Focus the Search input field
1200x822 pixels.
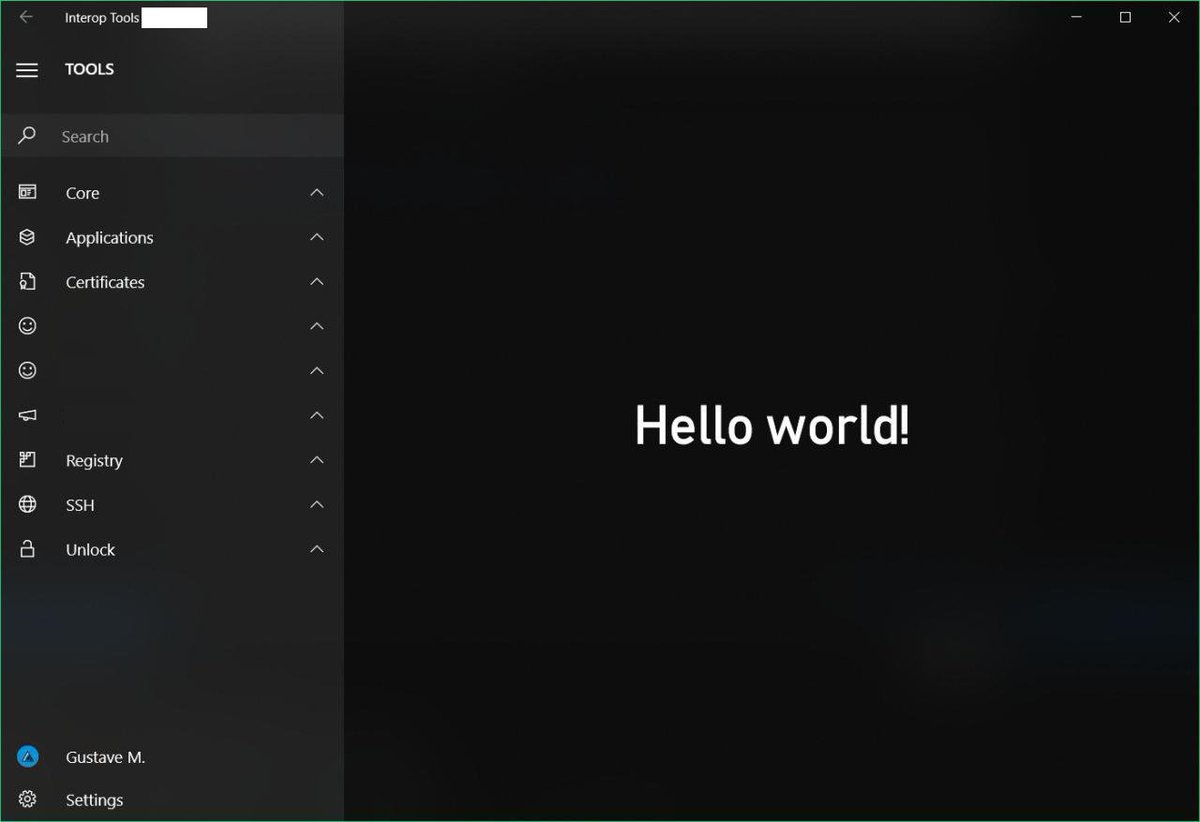click(x=172, y=136)
